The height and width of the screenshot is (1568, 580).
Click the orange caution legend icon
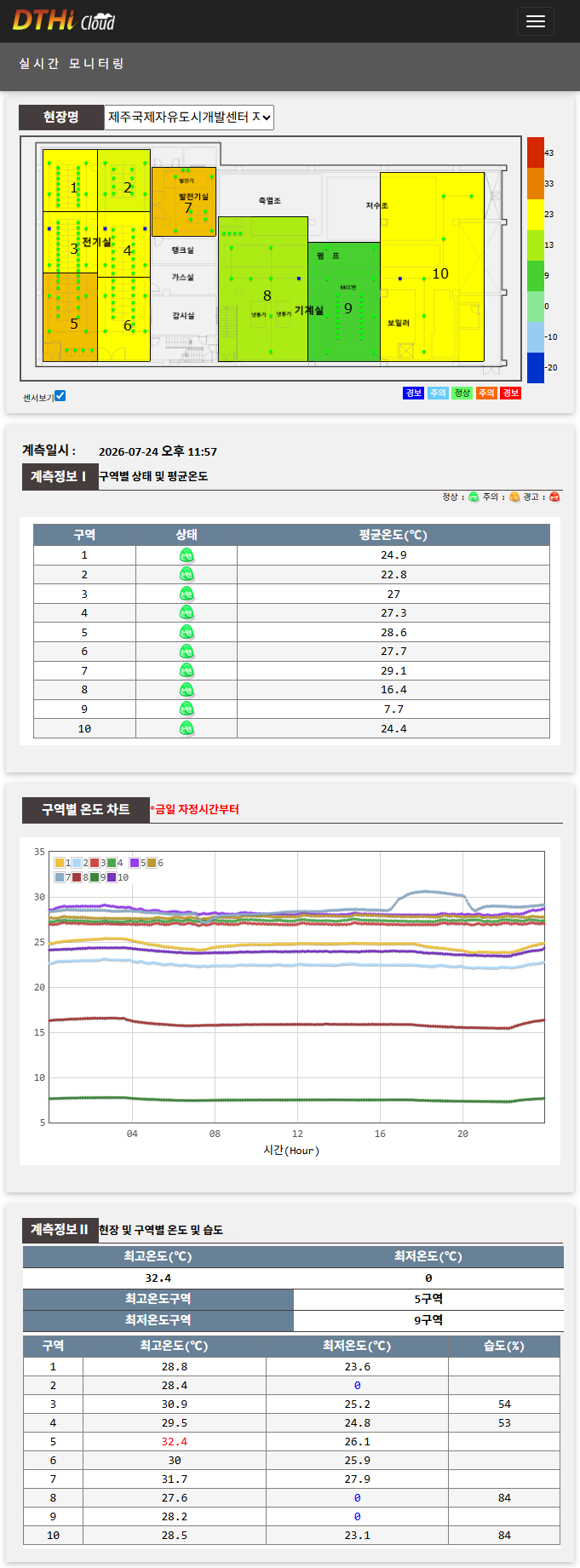coord(514,497)
